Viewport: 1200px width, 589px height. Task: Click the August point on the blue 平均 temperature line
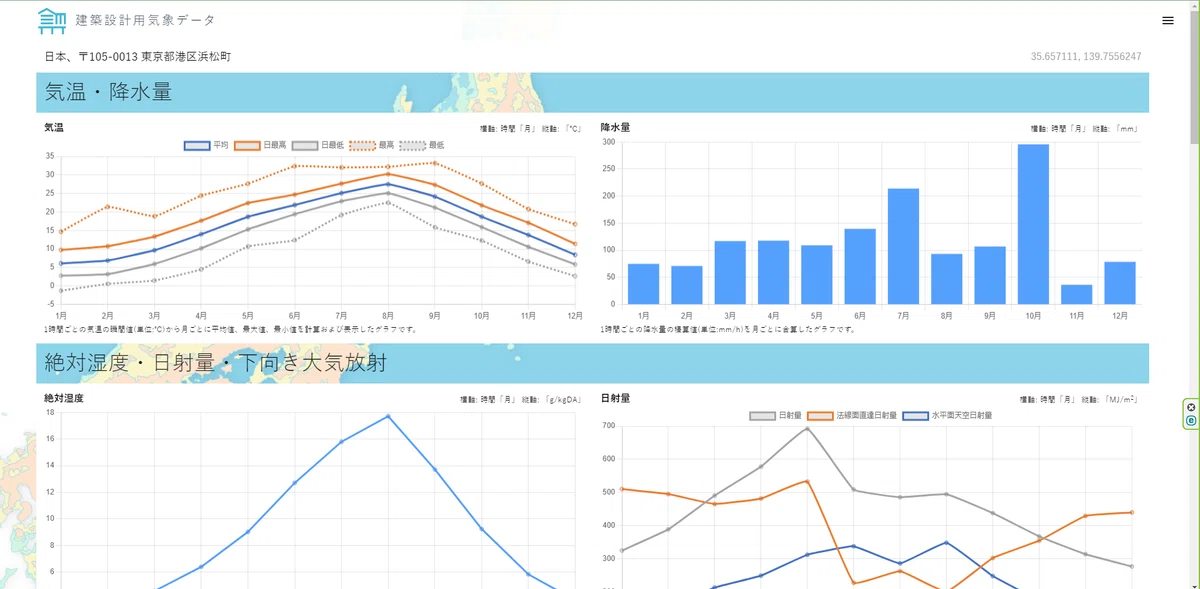(388, 184)
